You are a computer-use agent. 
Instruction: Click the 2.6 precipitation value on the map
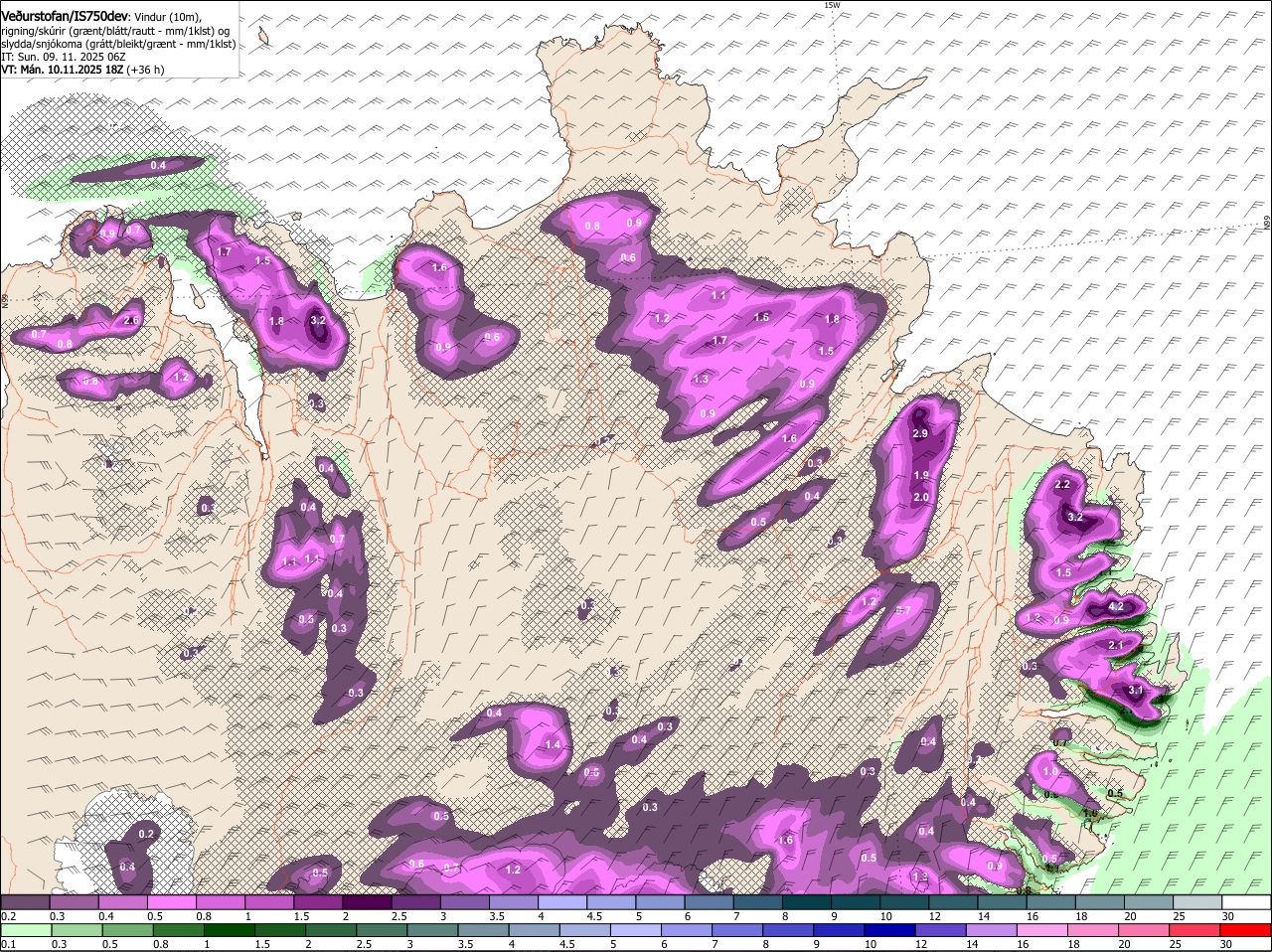pos(131,320)
